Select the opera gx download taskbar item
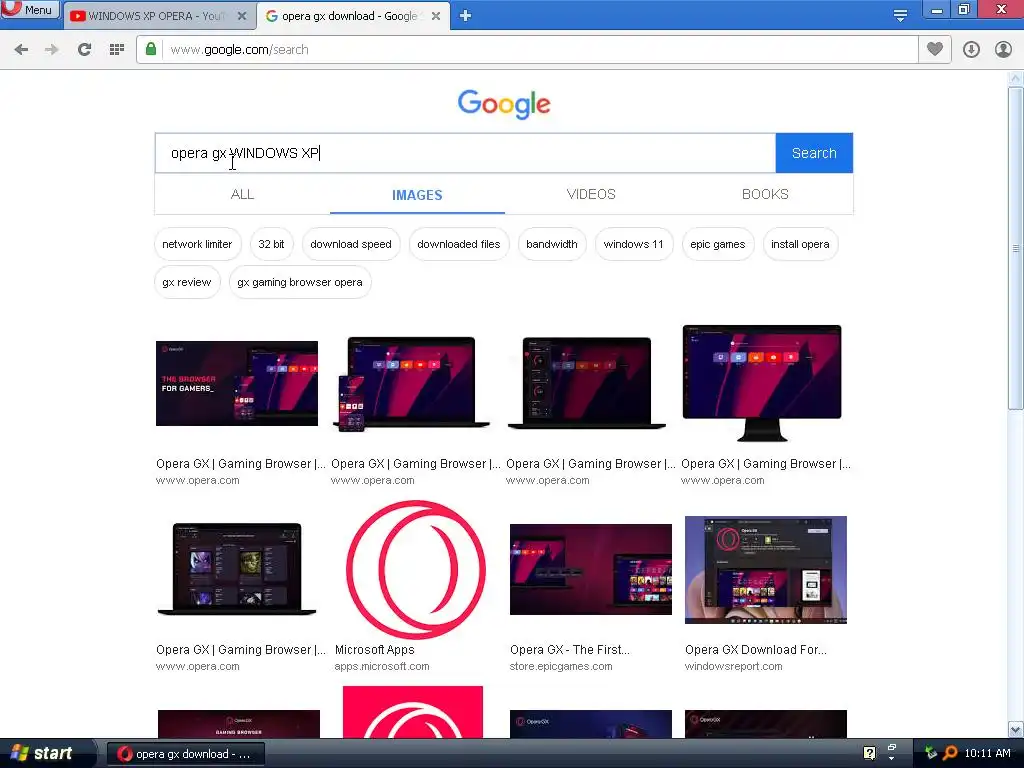 185,754
